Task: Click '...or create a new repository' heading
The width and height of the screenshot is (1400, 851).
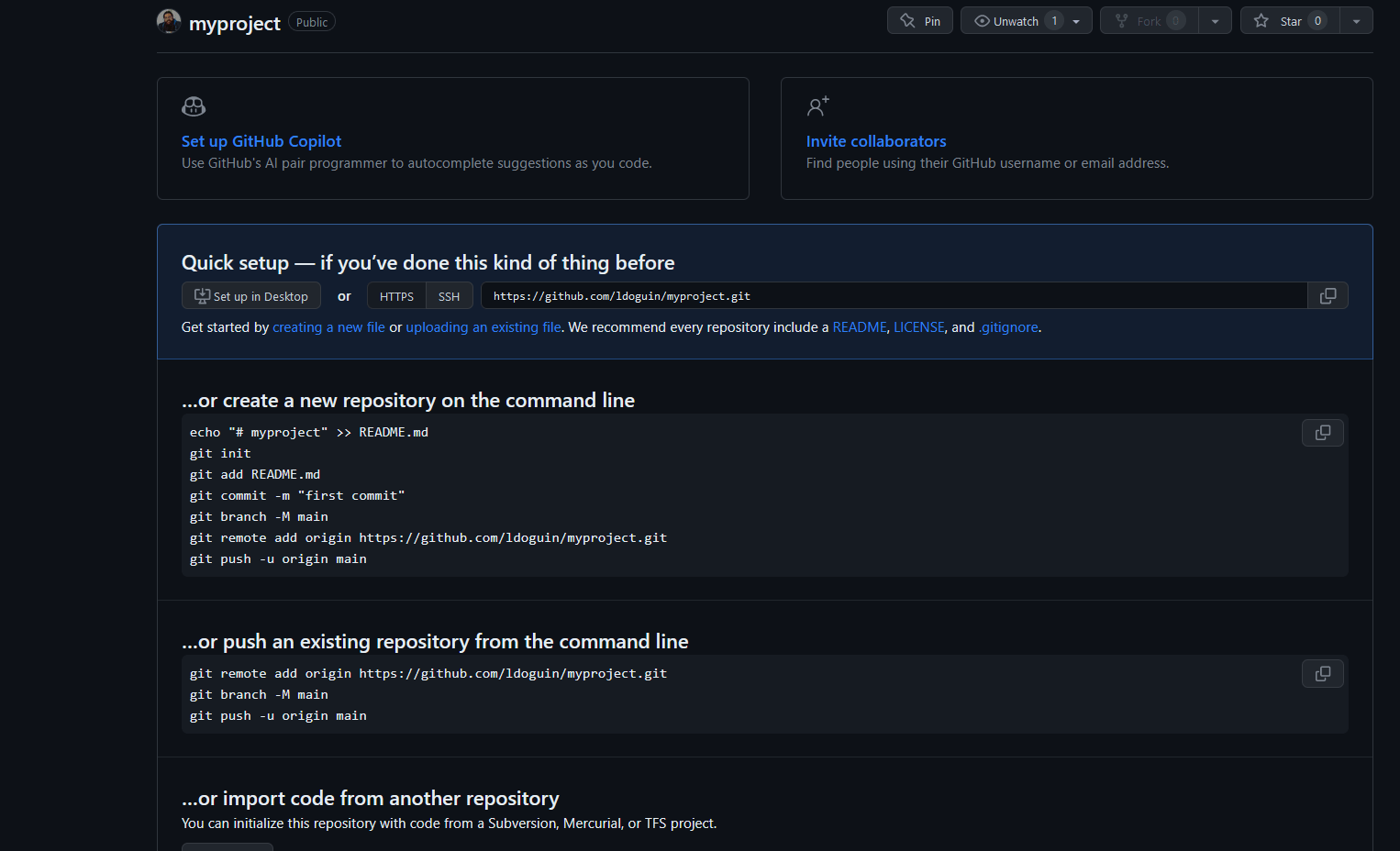Action: (408, 401)
